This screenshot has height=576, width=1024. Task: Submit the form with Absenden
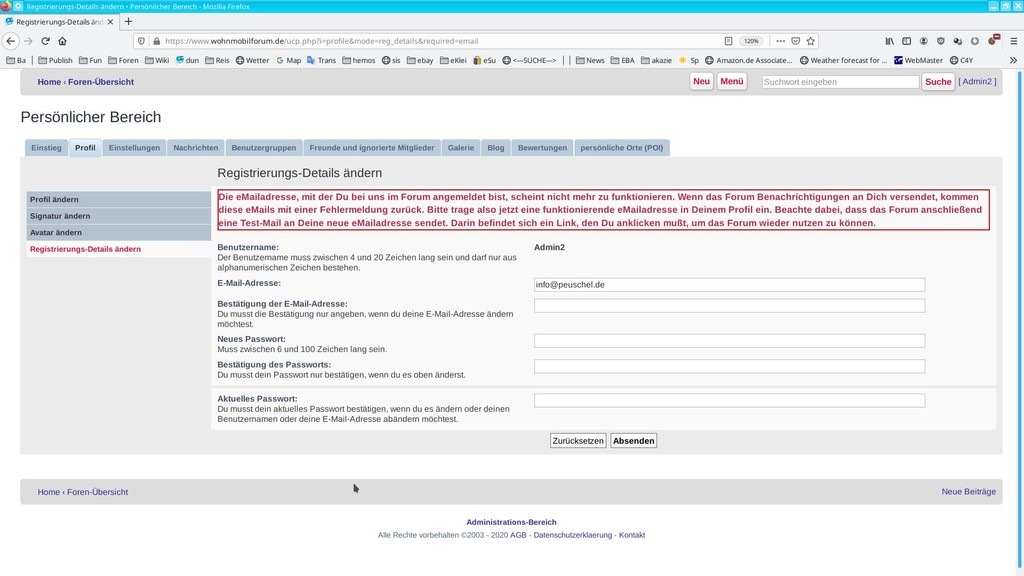pos(633,441)
